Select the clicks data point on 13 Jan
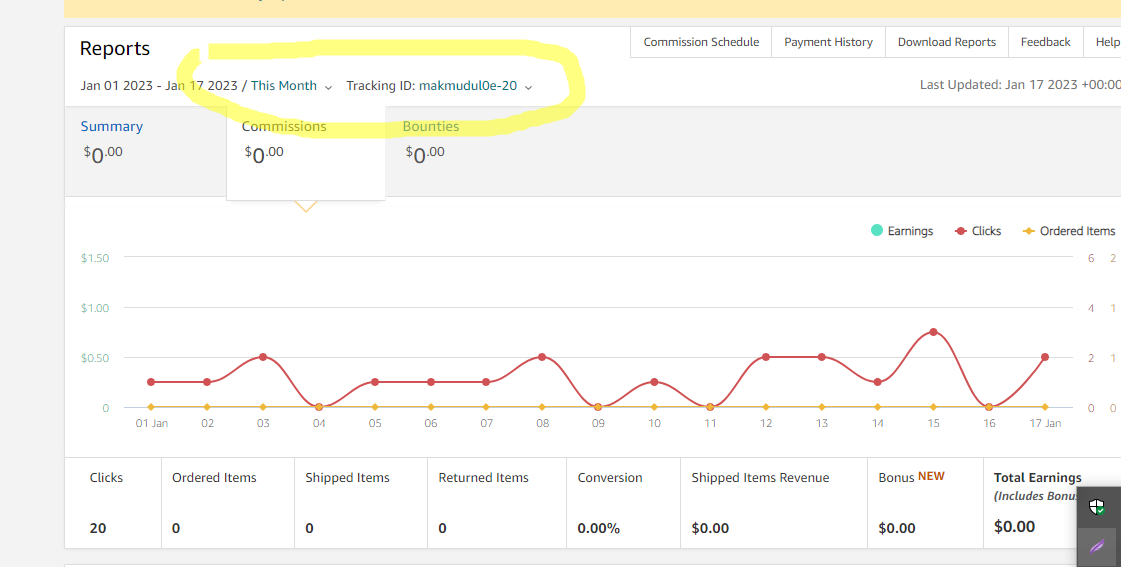This screenshot has height=567, width=1121. pos(821,357)
